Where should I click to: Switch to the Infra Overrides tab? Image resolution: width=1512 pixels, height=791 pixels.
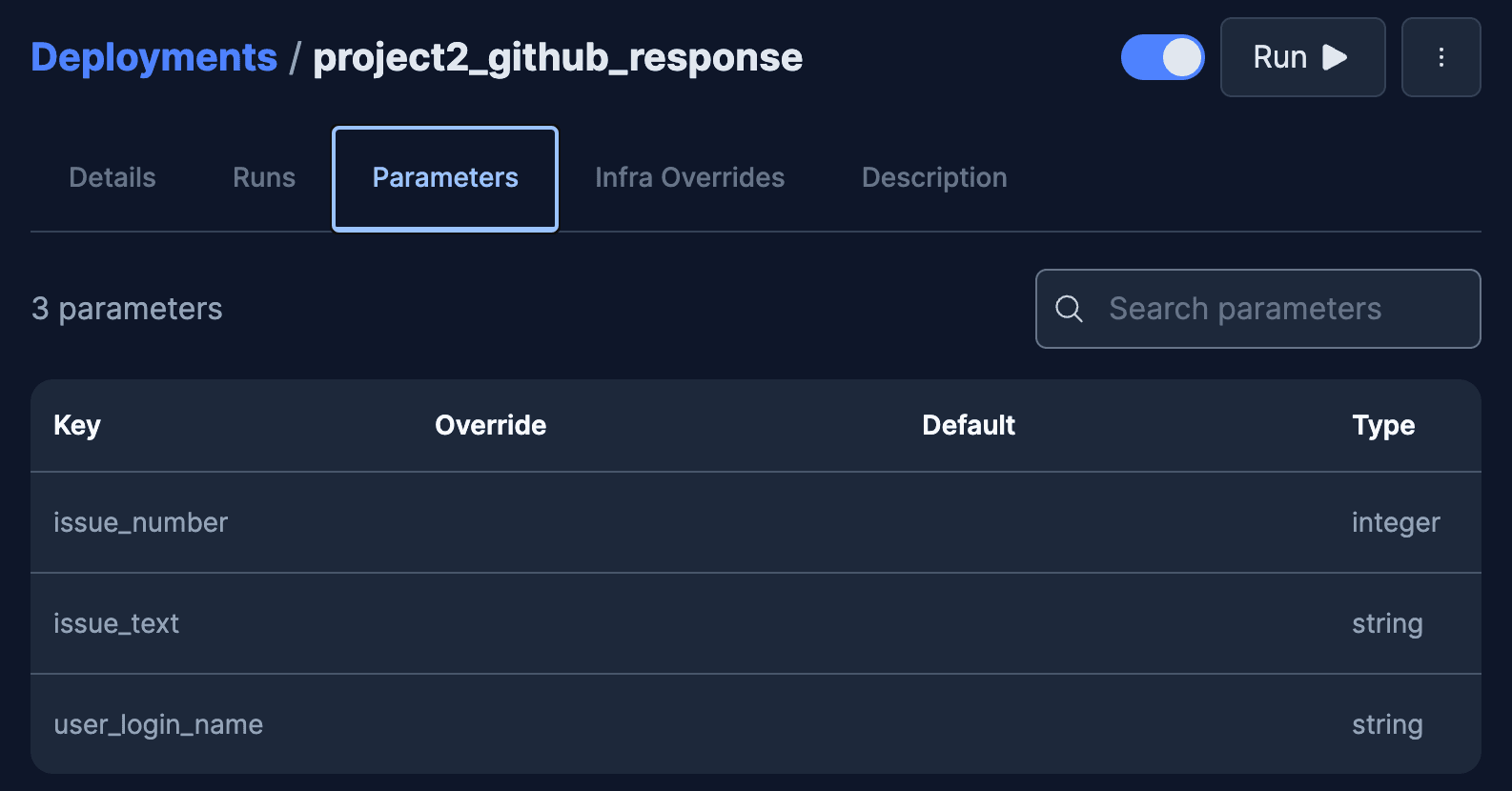tap(689, 177)
